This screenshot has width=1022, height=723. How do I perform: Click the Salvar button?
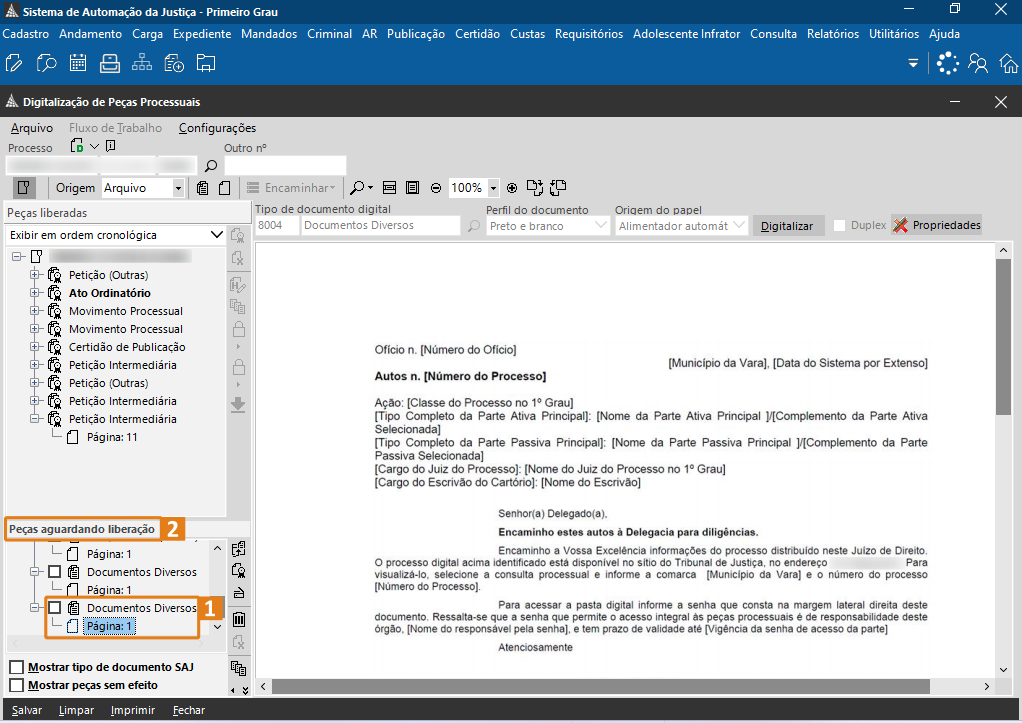[x=27, y=710]
